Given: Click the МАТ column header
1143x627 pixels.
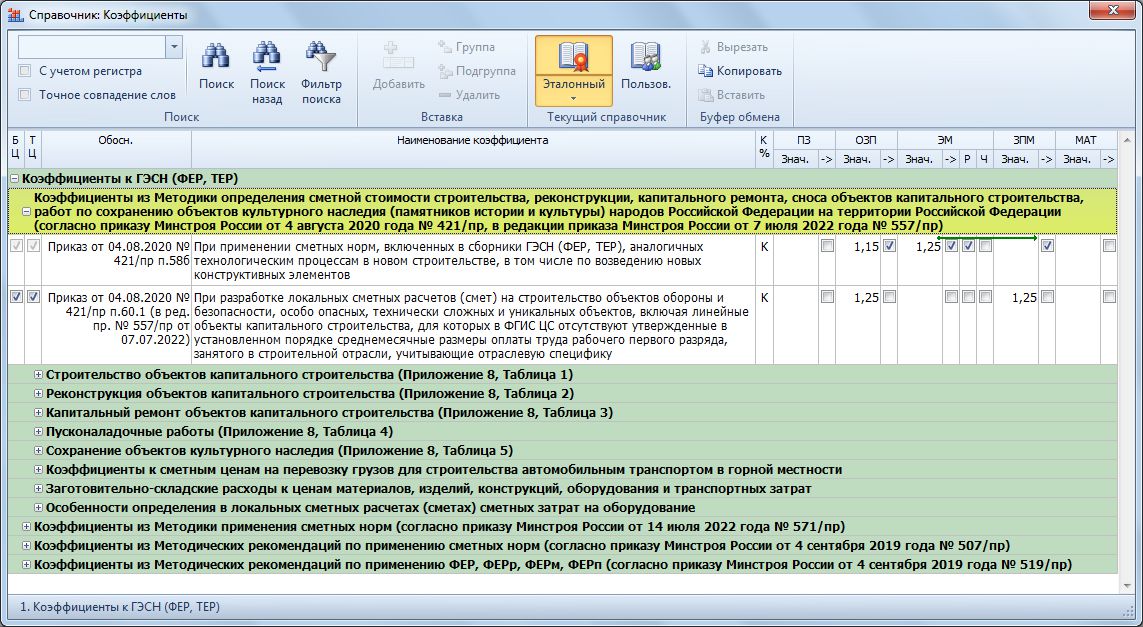Looking at the screenshot, I should coord(1085,140).
